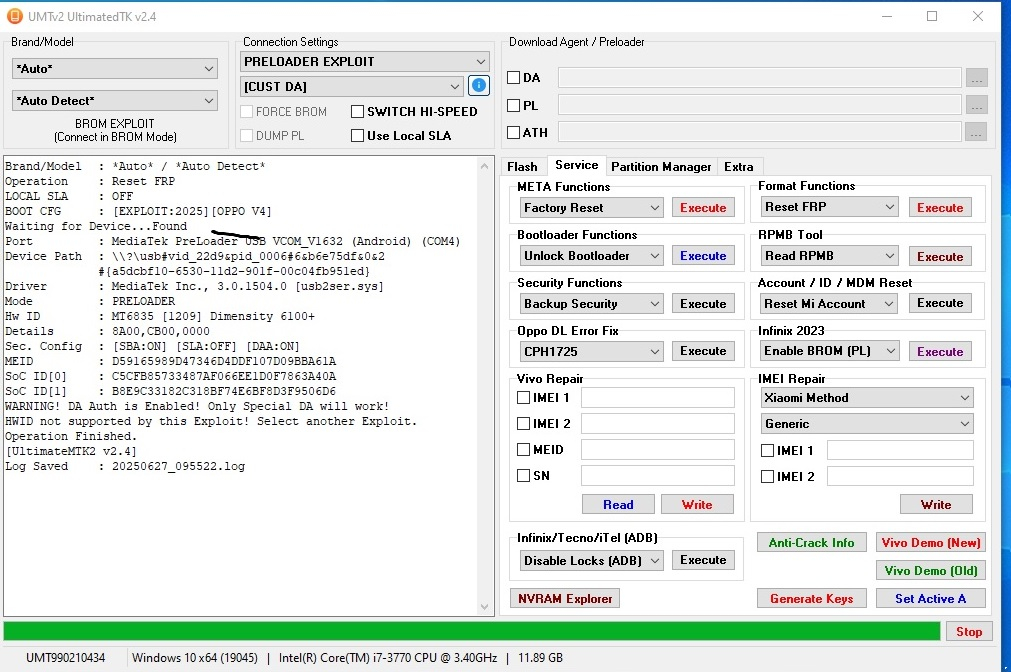Enable the ATH checkbox
The width and height of the screenshot is (1011, 672).
pyautogui.click(x=514, y=132)
